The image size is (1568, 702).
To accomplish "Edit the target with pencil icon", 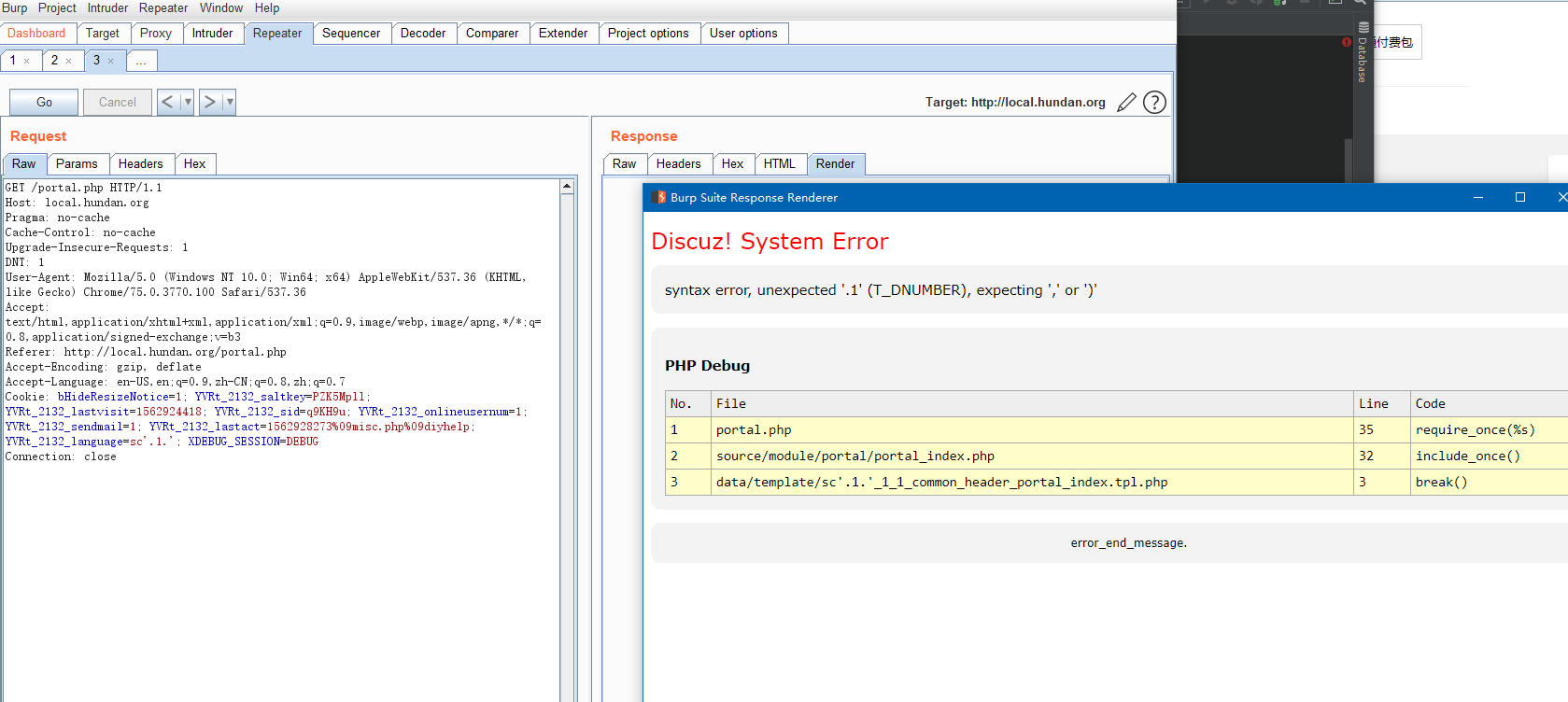I will 1127,102.
